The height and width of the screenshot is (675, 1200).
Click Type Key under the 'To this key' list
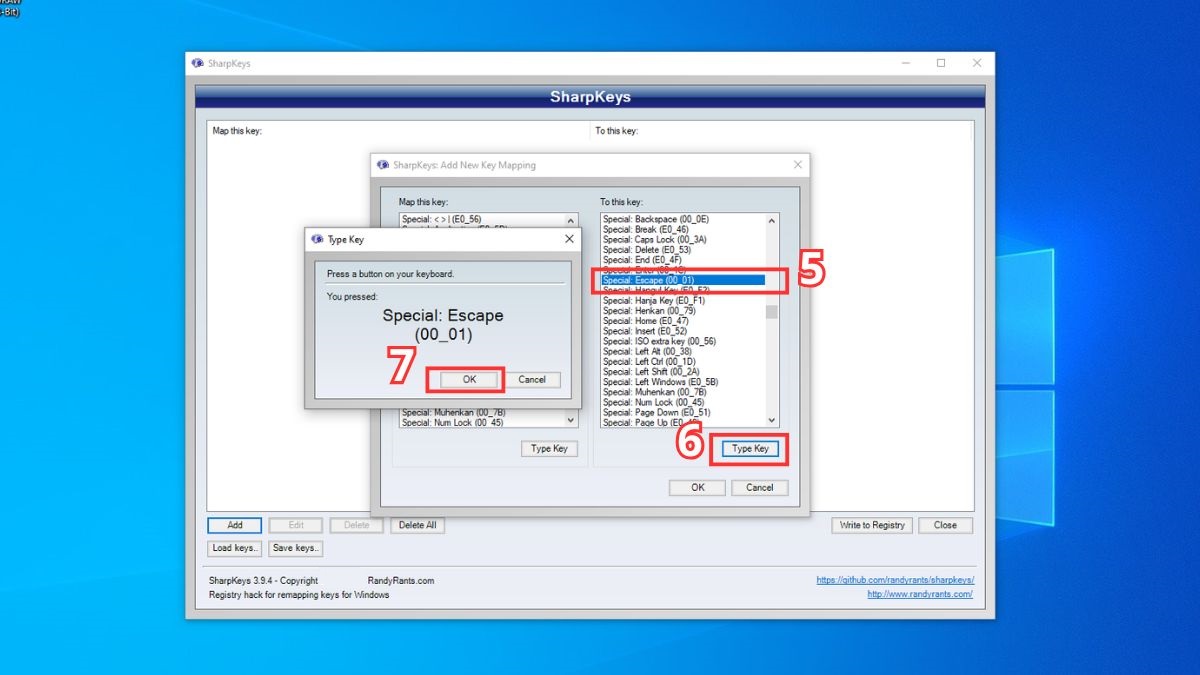coord(750,449)
